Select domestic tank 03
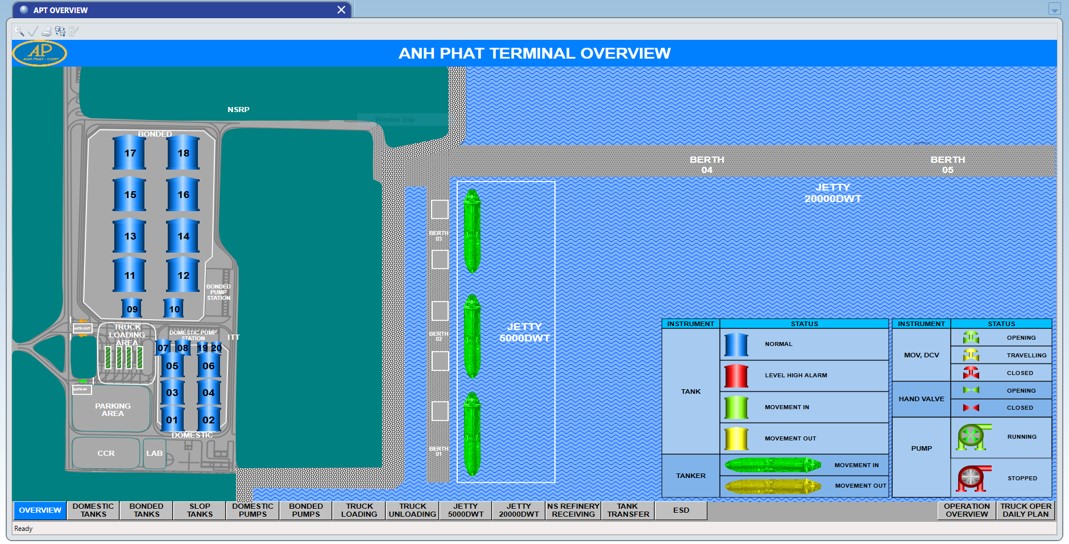Image resolution: width=1069 pixels, height=544 pixels. [x=172, y=393]
